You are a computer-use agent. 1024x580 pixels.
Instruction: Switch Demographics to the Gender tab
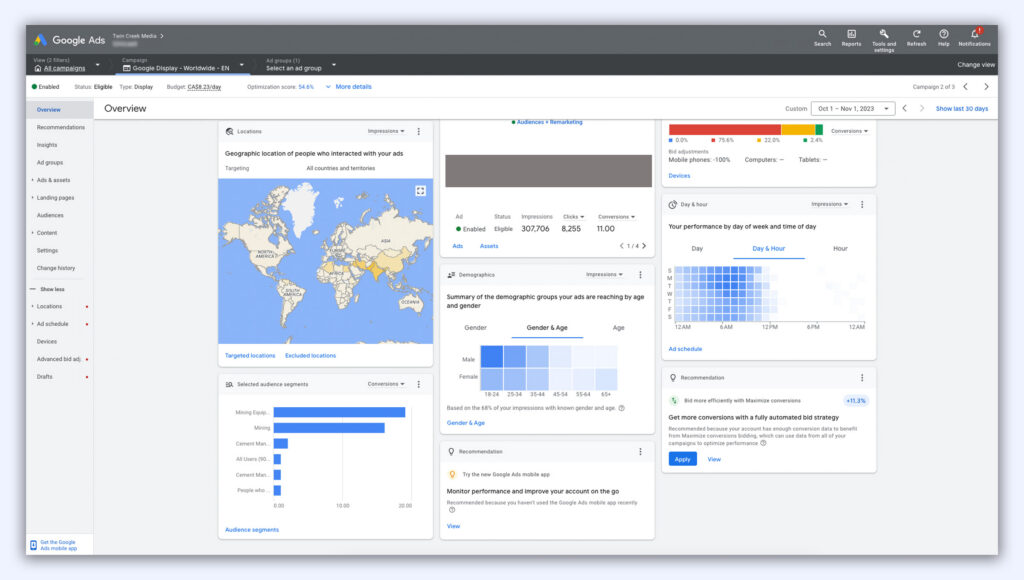tap(475, 328)
